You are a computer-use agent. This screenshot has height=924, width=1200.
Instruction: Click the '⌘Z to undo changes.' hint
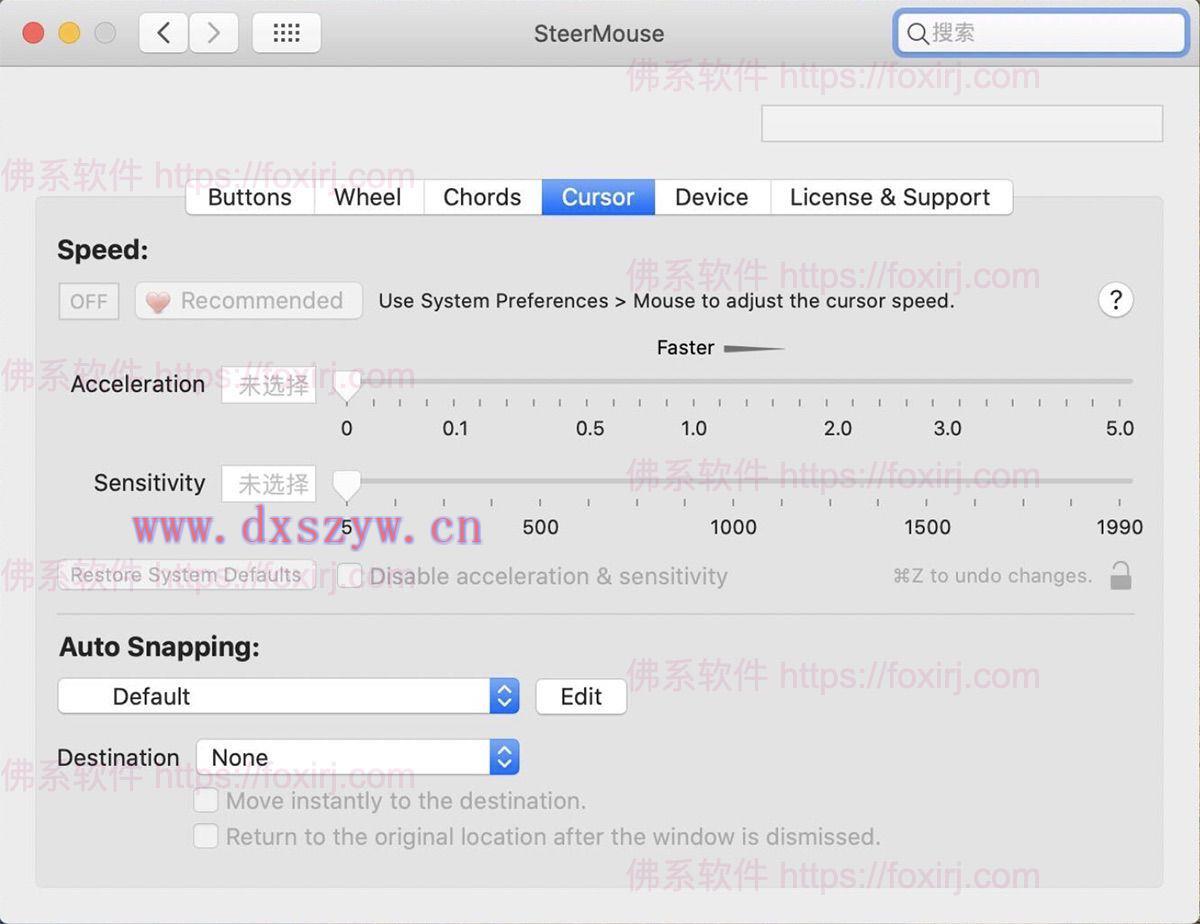click(992, 576)
